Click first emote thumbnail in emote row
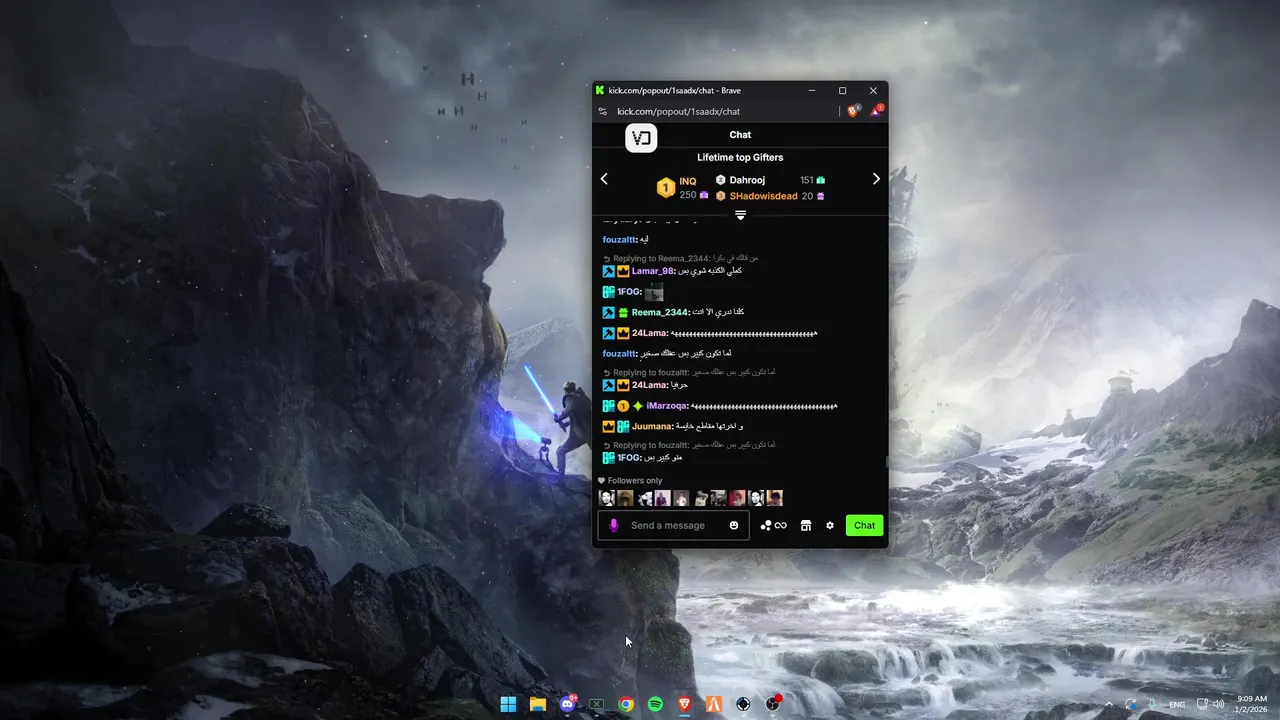This screenshot has width=1280, height=720. [x=606, y=498]
